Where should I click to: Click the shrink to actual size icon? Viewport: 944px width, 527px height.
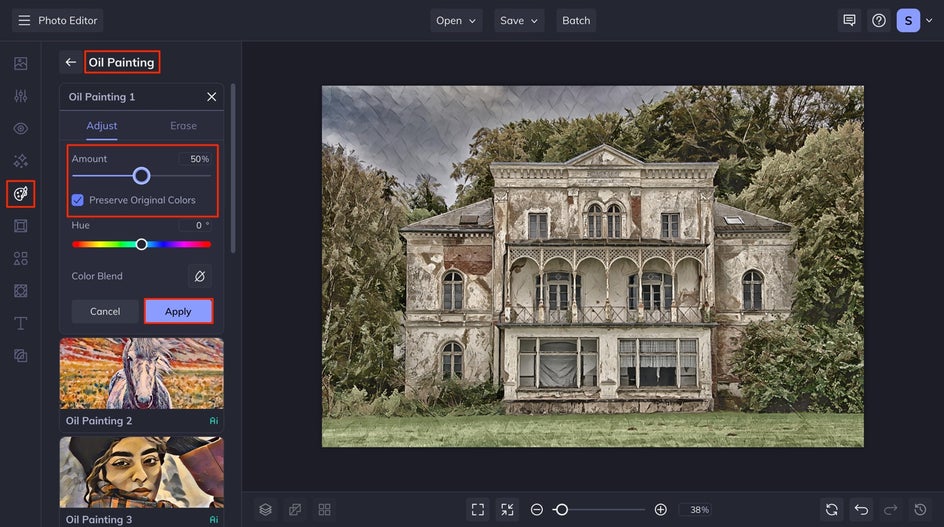click(508, 510)
